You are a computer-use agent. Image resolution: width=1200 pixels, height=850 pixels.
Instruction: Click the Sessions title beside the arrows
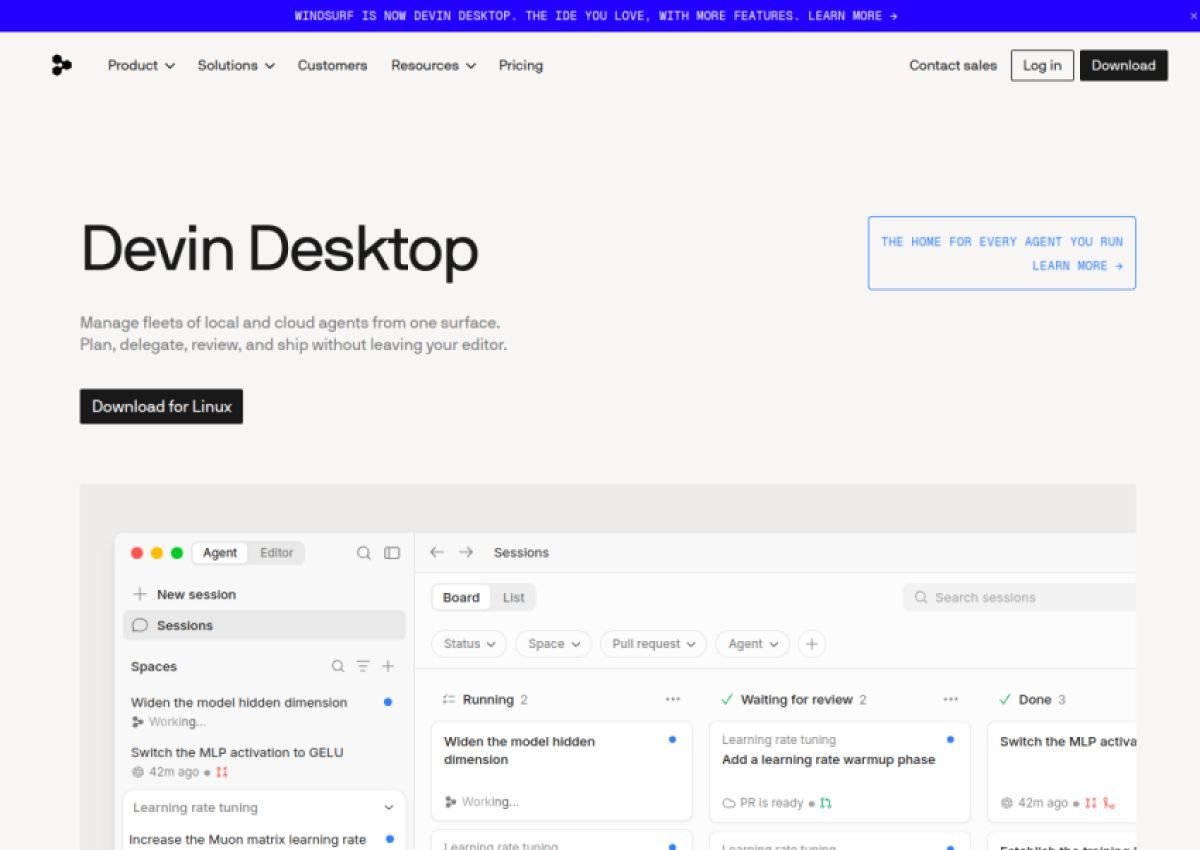[x=521, y=552]
